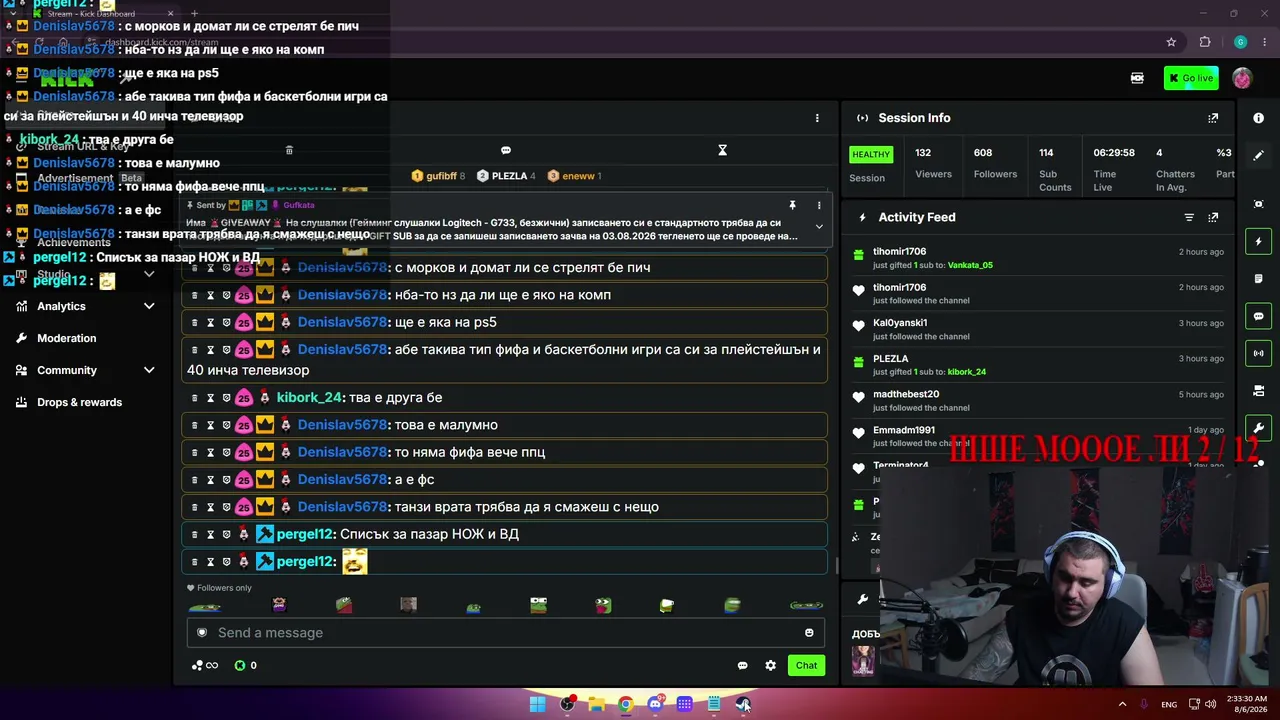
Task: Toggle the Activity Feed lightning sidebar icon
Action: pos(1258,241)
